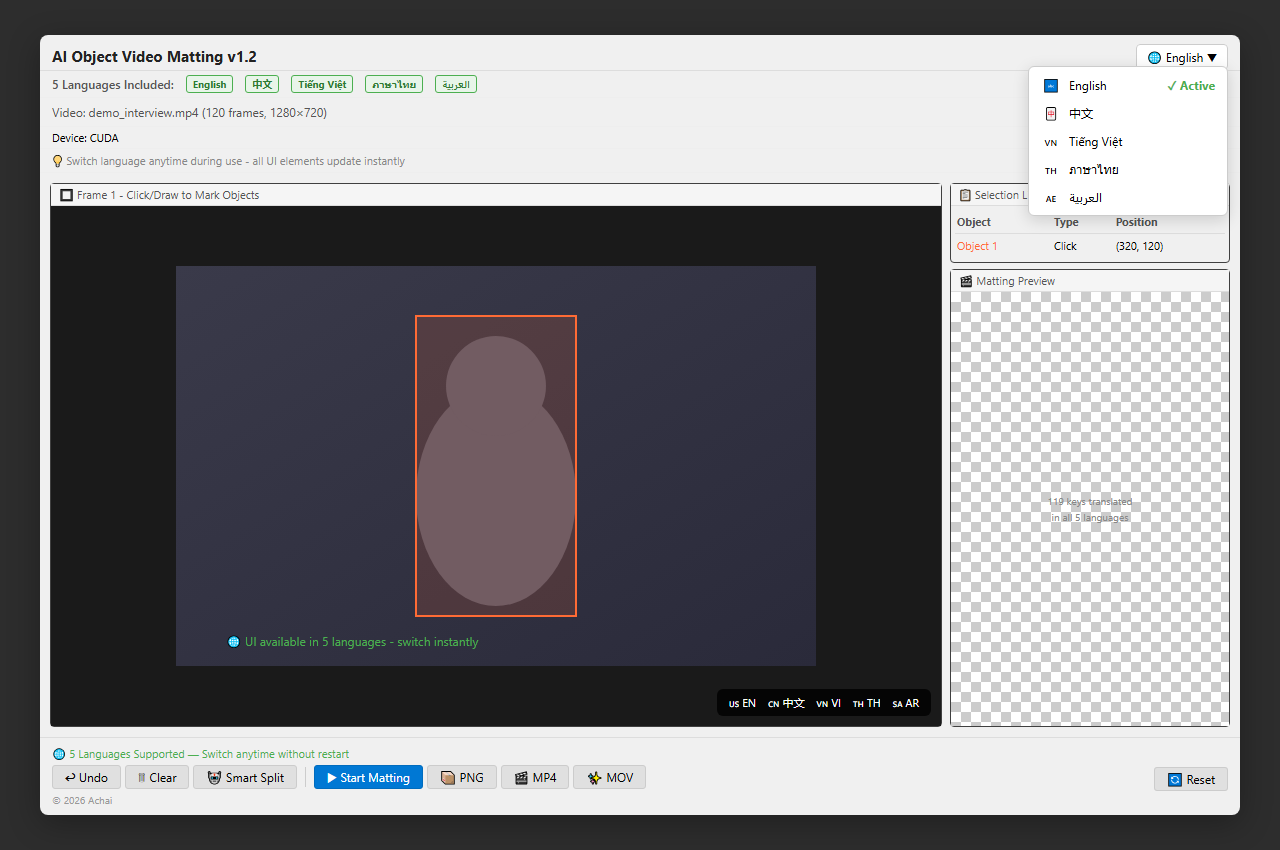Reset the workspace with Reset button
The image size is (1280, 850).
pyautogui.click(x=1191, y=779)
